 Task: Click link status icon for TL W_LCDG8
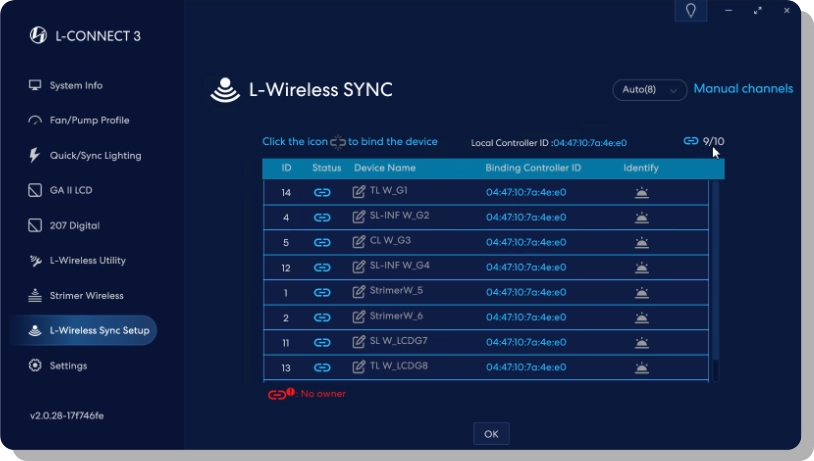(322, 368)
